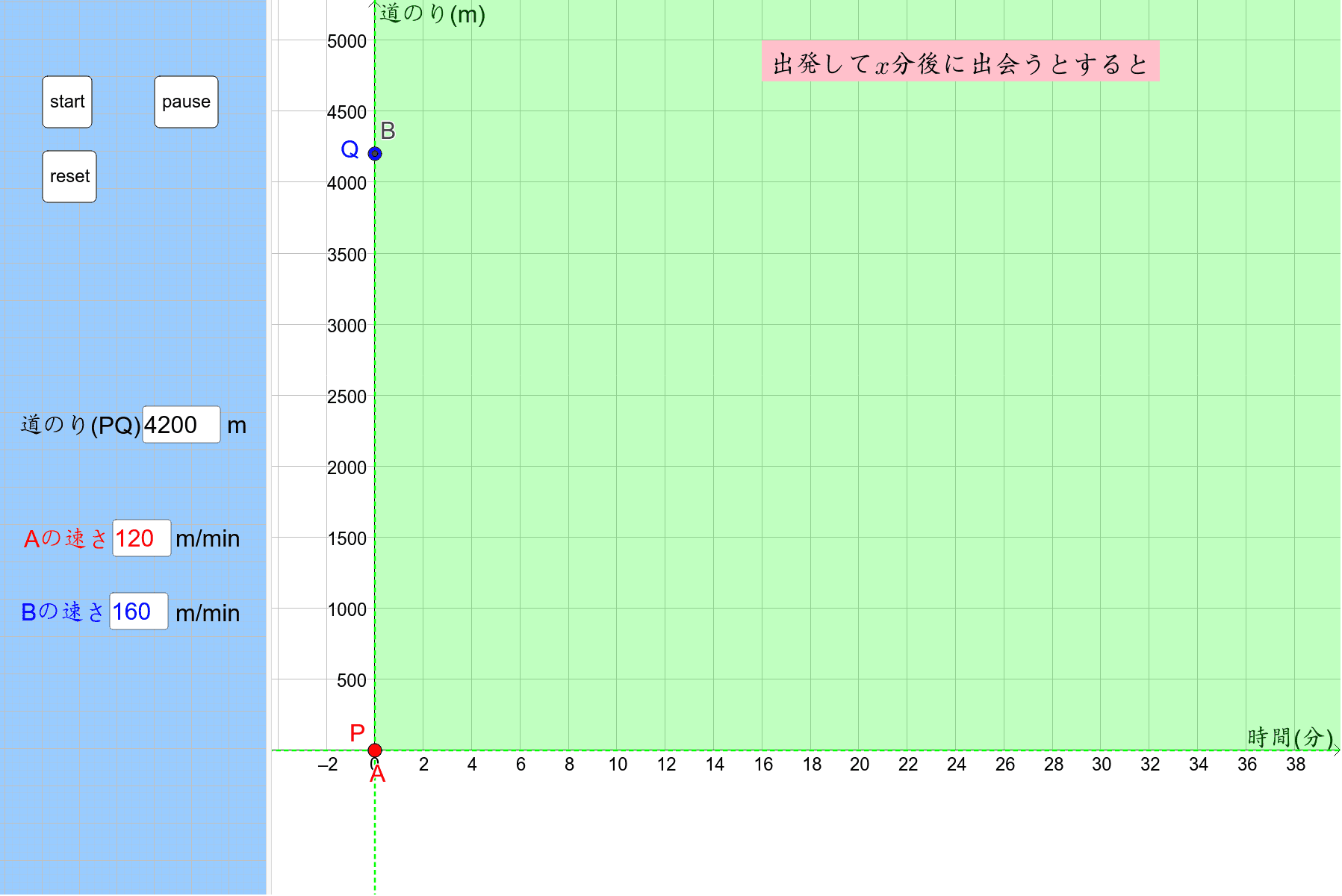The image size is (1342, 896).
Task: Select the PQ distance input field showing 4200
Action: pos(181,425)
